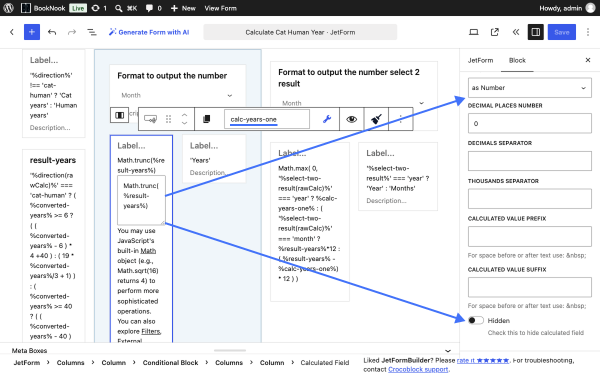Toggle the eye visibility icon in block toolbar
This screenshot has height=375, width=600.
point(351,119)
